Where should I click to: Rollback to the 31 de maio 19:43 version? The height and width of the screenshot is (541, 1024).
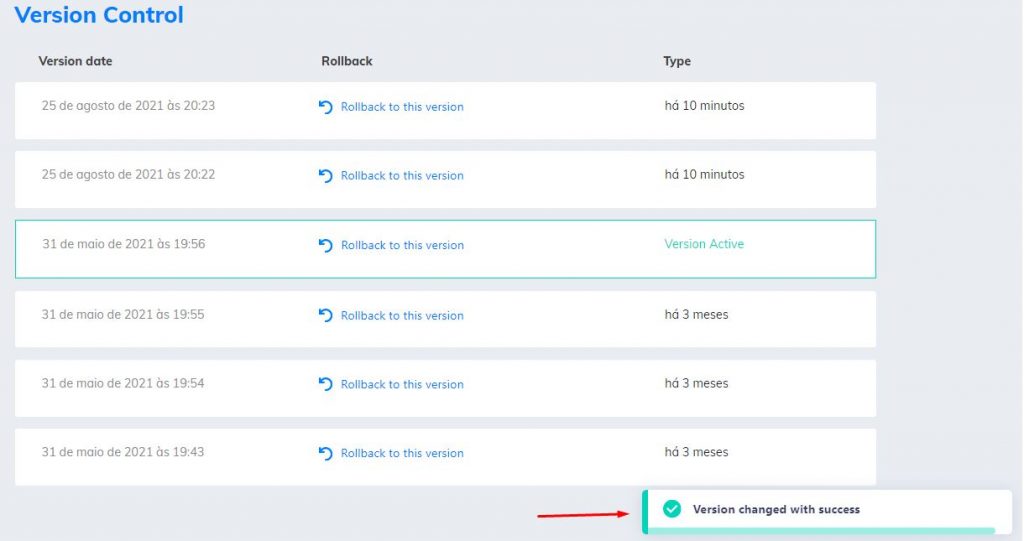click(402, 453)
